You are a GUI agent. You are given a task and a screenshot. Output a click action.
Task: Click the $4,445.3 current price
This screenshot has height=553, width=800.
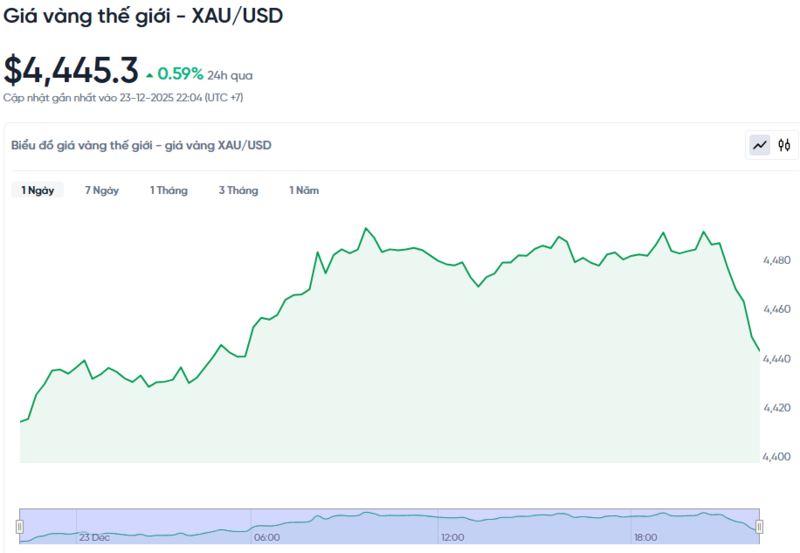pyautogui.click(x=71, y=70)
